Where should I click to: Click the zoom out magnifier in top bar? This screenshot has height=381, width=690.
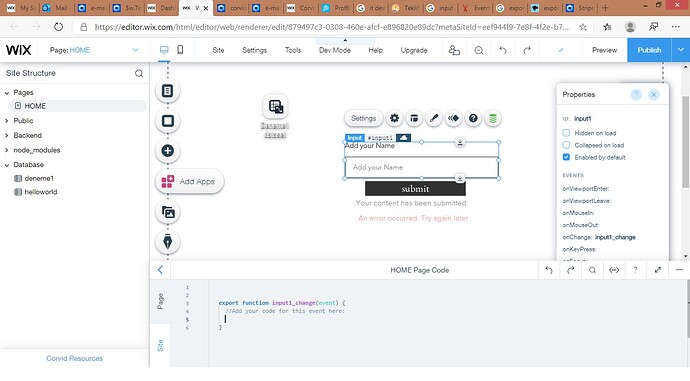pyautogui.click(x=479, y=51)
